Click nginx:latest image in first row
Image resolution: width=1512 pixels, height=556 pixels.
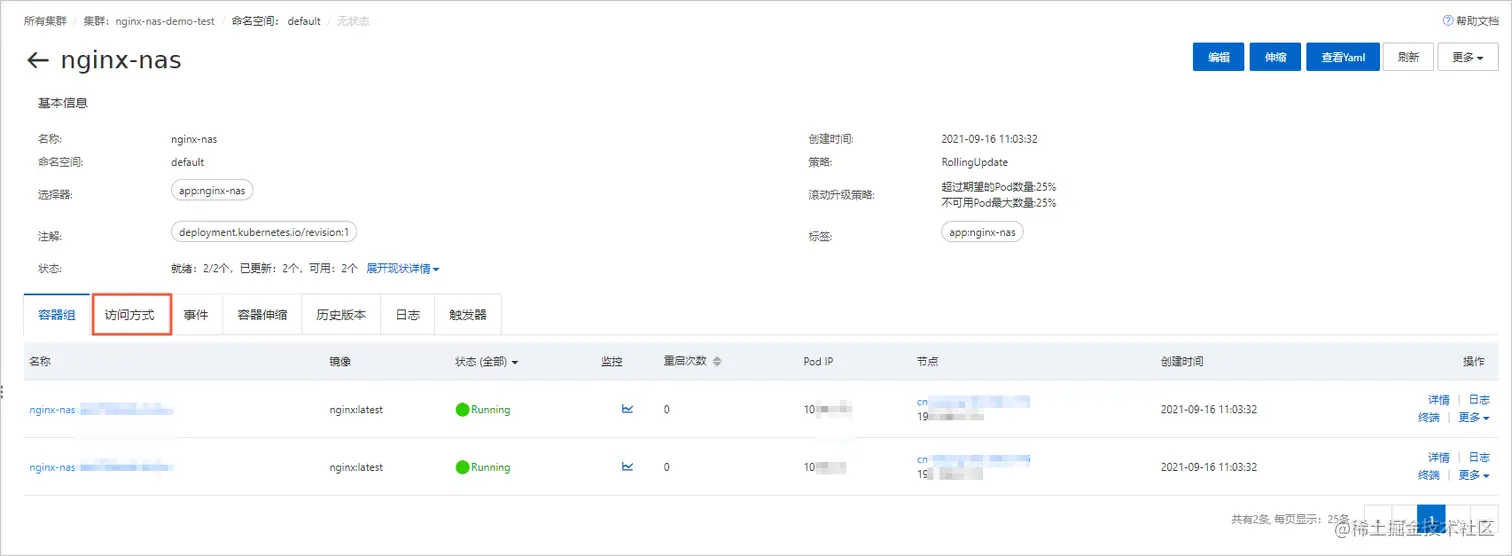(356, 409)
